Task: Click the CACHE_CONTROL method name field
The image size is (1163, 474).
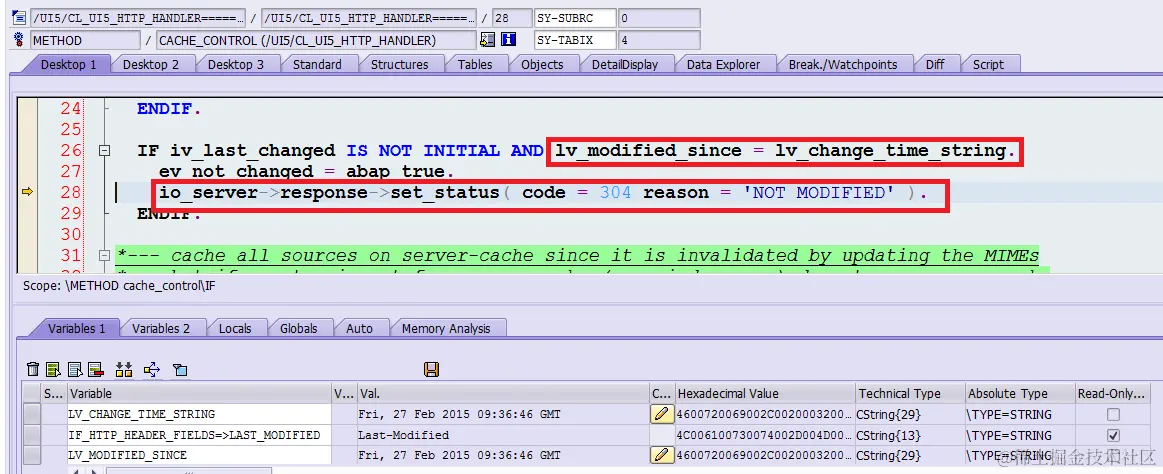Action: tap(316, 40)
